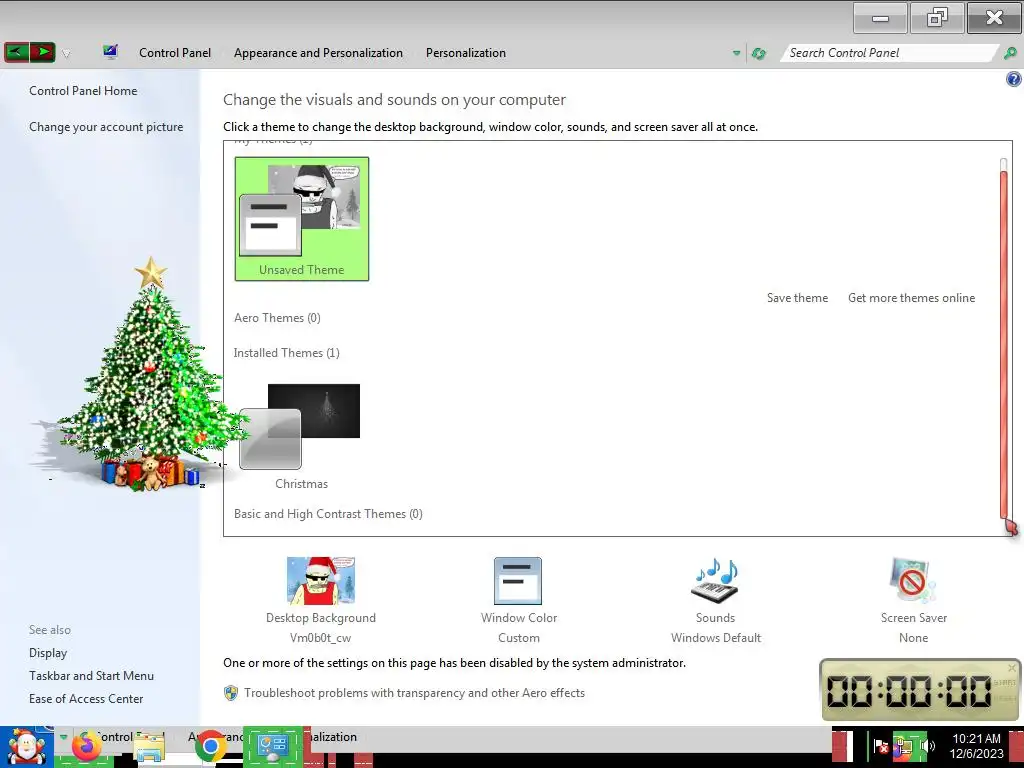Click the theme list vertical scrollbar
Screen dimensions: 1024x768
click(x=1004, y=344)
